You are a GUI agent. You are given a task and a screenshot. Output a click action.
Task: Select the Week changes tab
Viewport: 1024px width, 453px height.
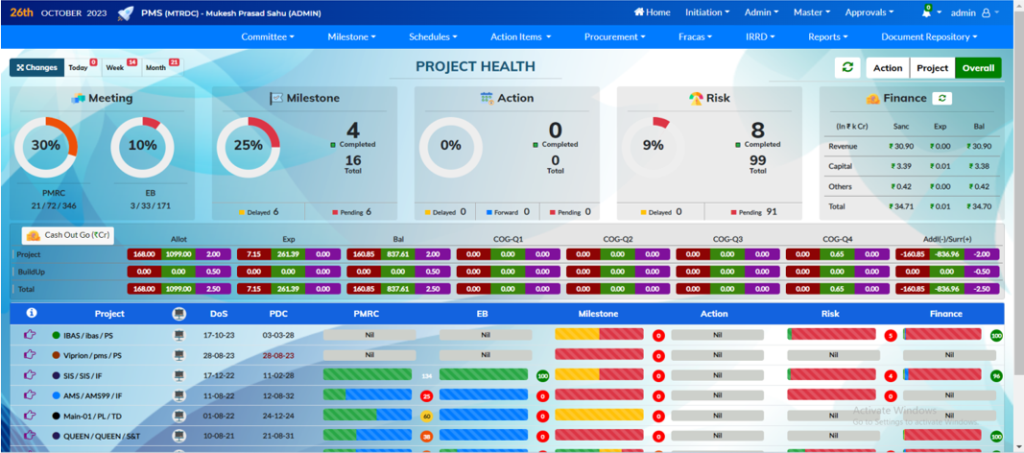click(117, 67)
